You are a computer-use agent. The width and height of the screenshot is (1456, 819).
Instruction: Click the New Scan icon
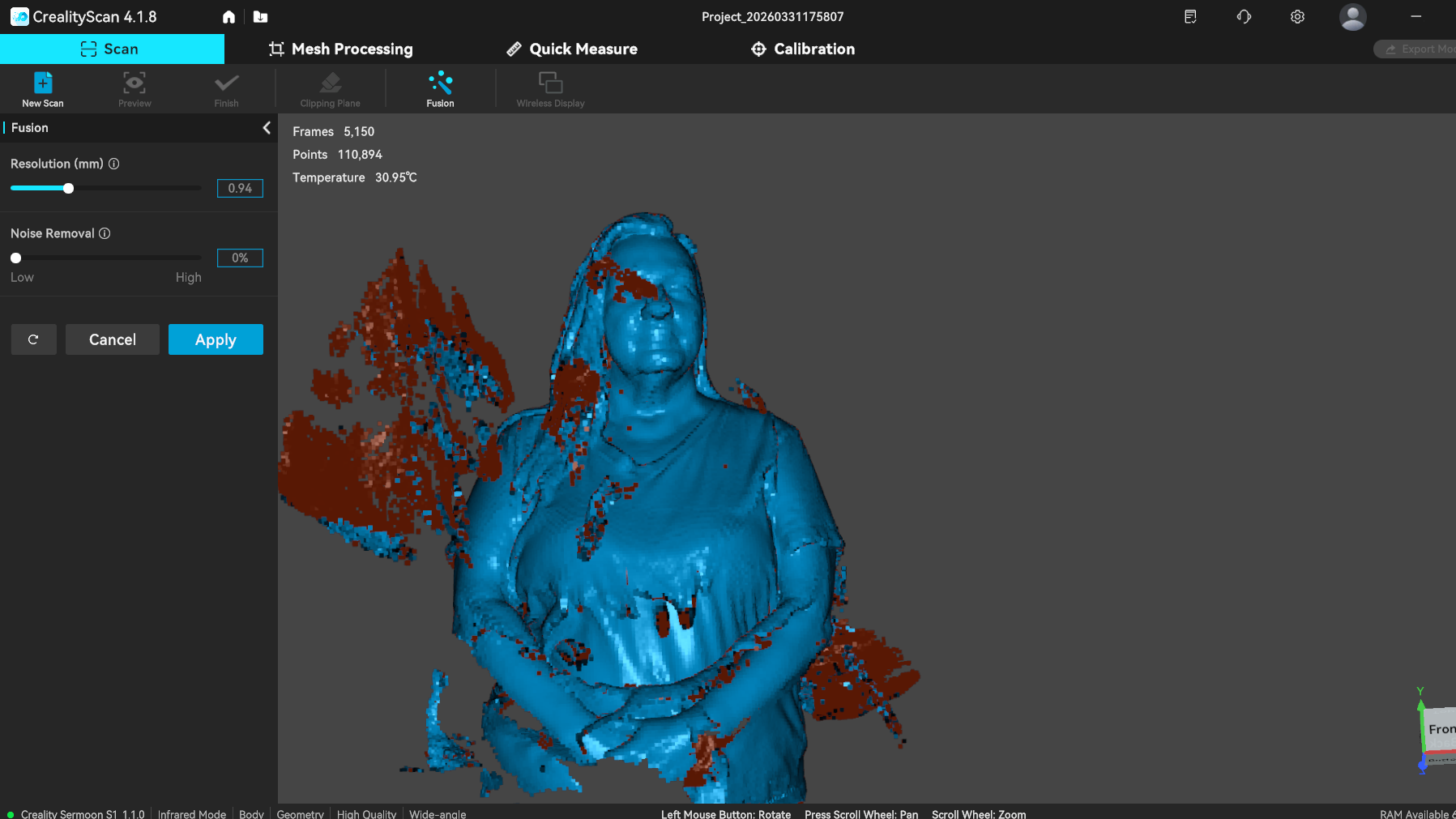43,83
